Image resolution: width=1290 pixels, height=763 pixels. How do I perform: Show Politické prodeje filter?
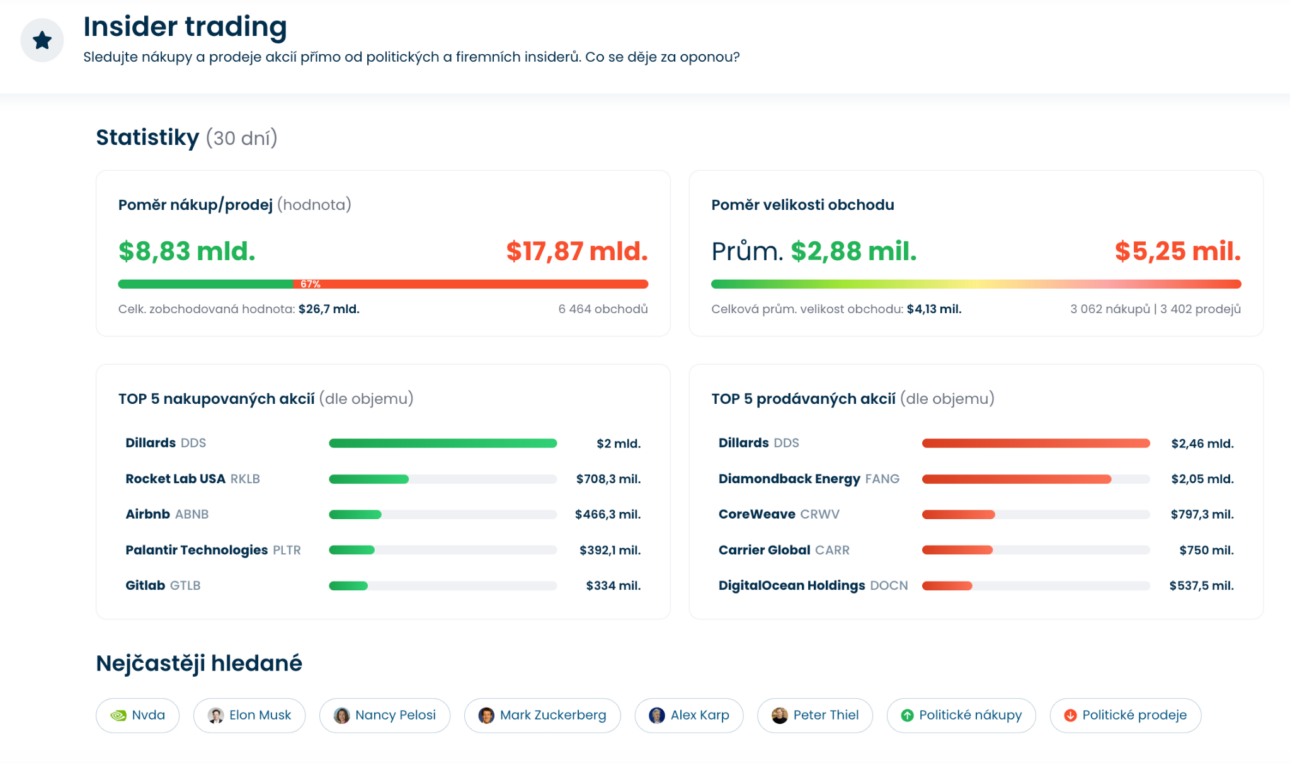[1125, 715]
